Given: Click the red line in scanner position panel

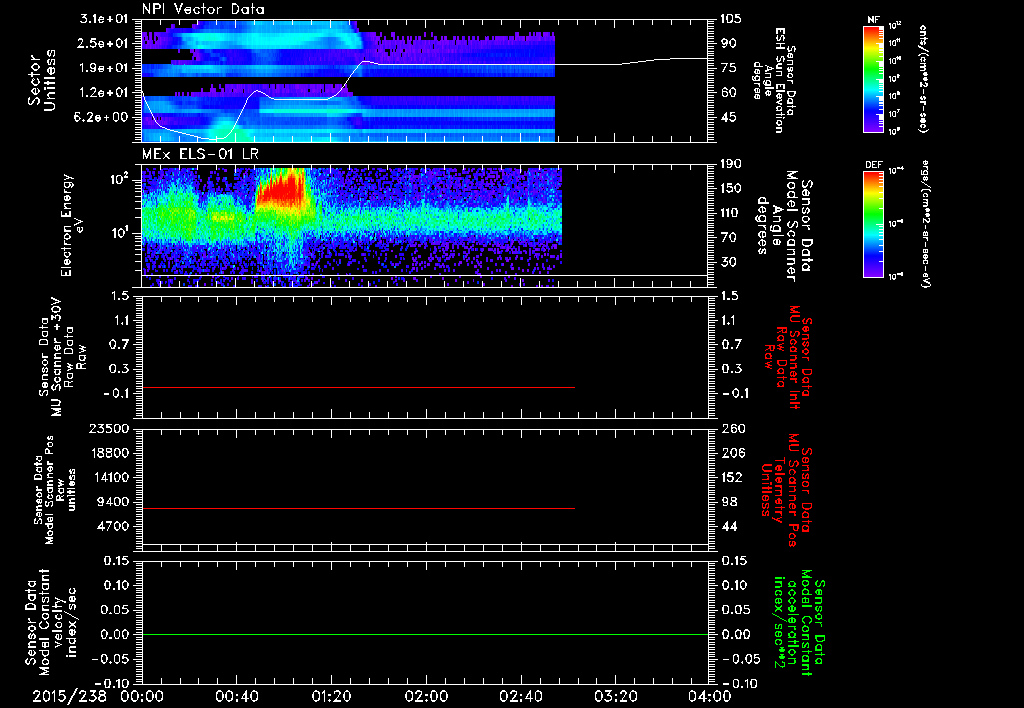Looking at the screenshot, I should (358, 508).
